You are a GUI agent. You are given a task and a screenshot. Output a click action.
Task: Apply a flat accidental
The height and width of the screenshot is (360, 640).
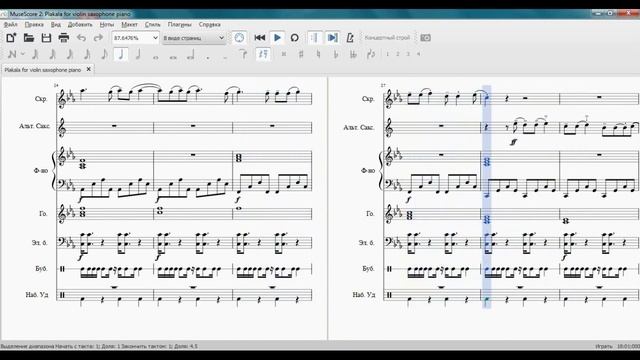(x=336, y=54)
